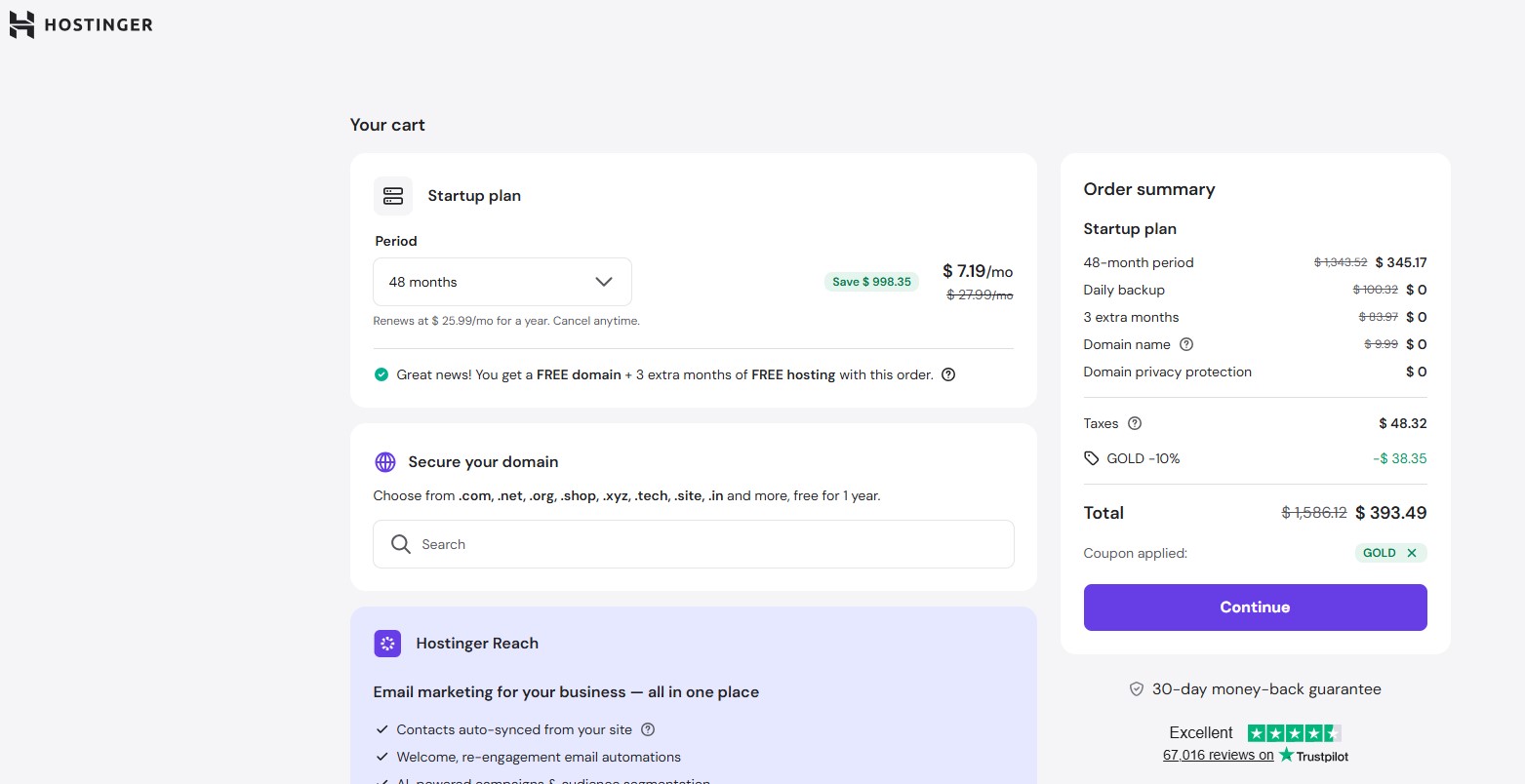Click the GOLD -10% tag icon
1525x784 pixels.
point(1092,458)
